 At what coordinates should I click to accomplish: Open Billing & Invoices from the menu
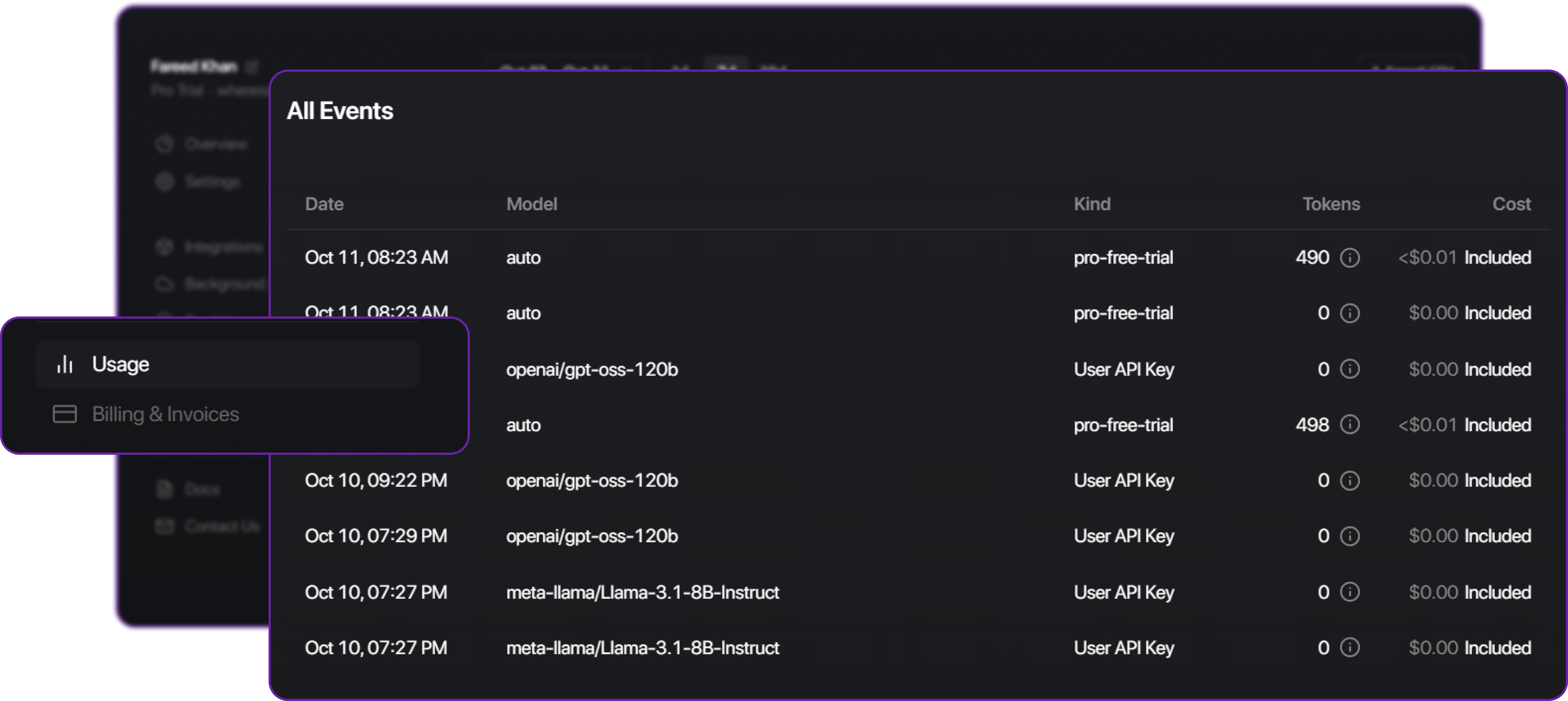165,414
